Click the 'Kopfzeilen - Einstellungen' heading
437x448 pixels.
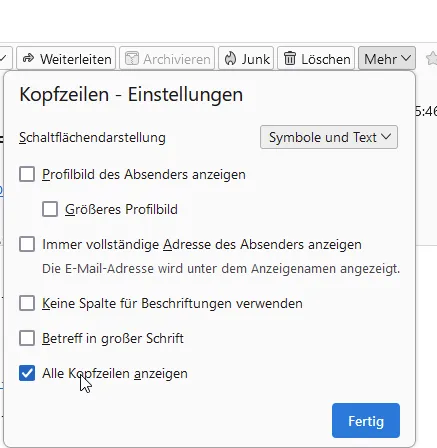(x=131, y=95)
